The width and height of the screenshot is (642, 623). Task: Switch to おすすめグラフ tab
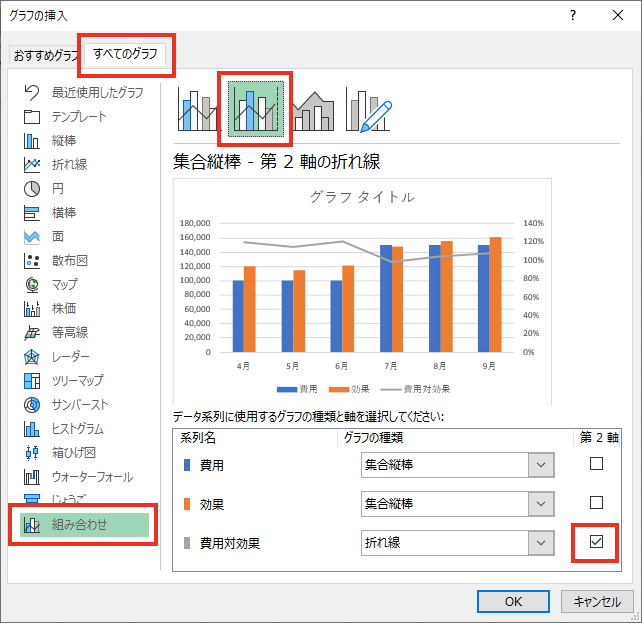44,56
